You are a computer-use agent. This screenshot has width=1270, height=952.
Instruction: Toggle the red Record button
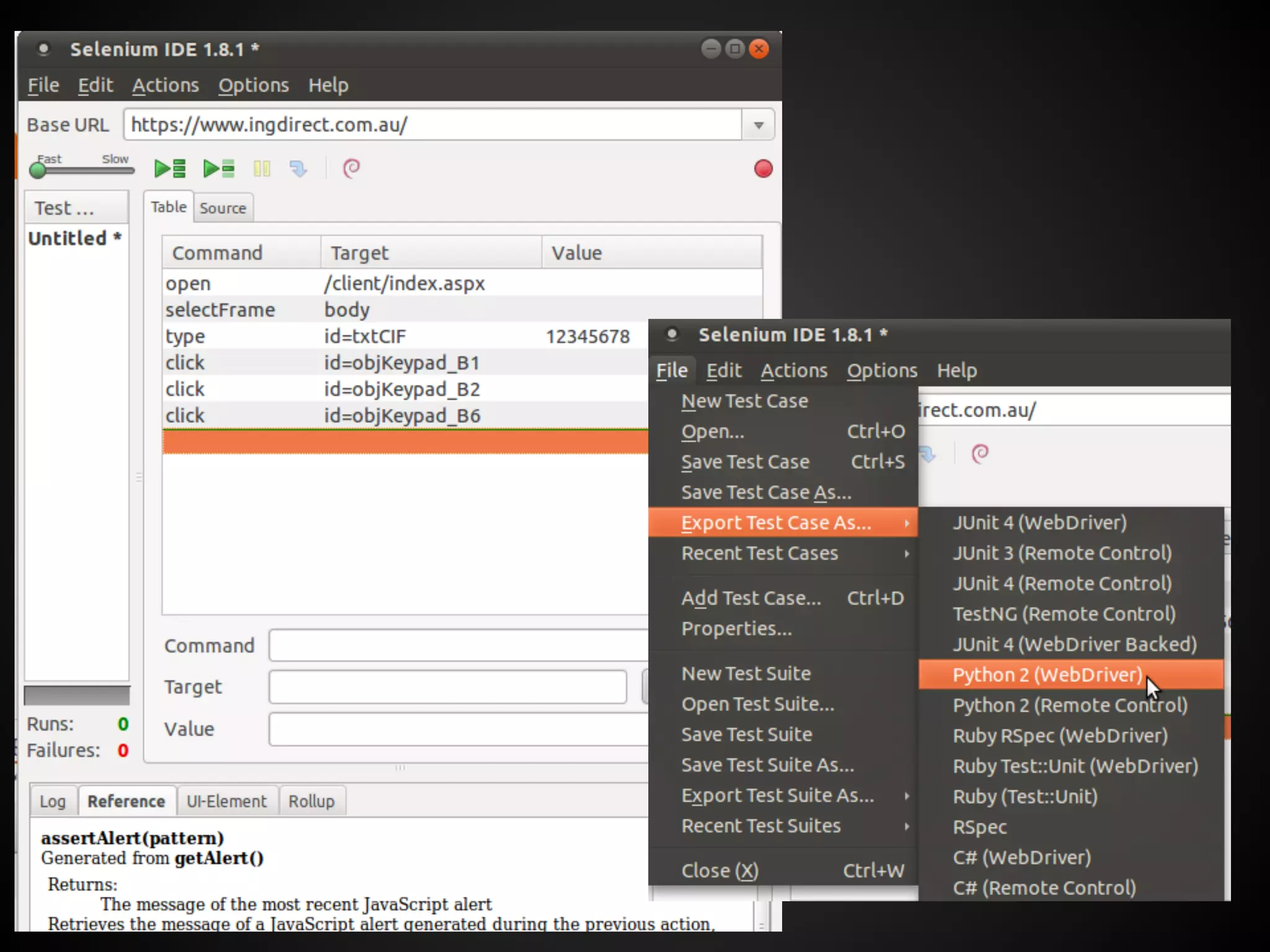point(763,169)
